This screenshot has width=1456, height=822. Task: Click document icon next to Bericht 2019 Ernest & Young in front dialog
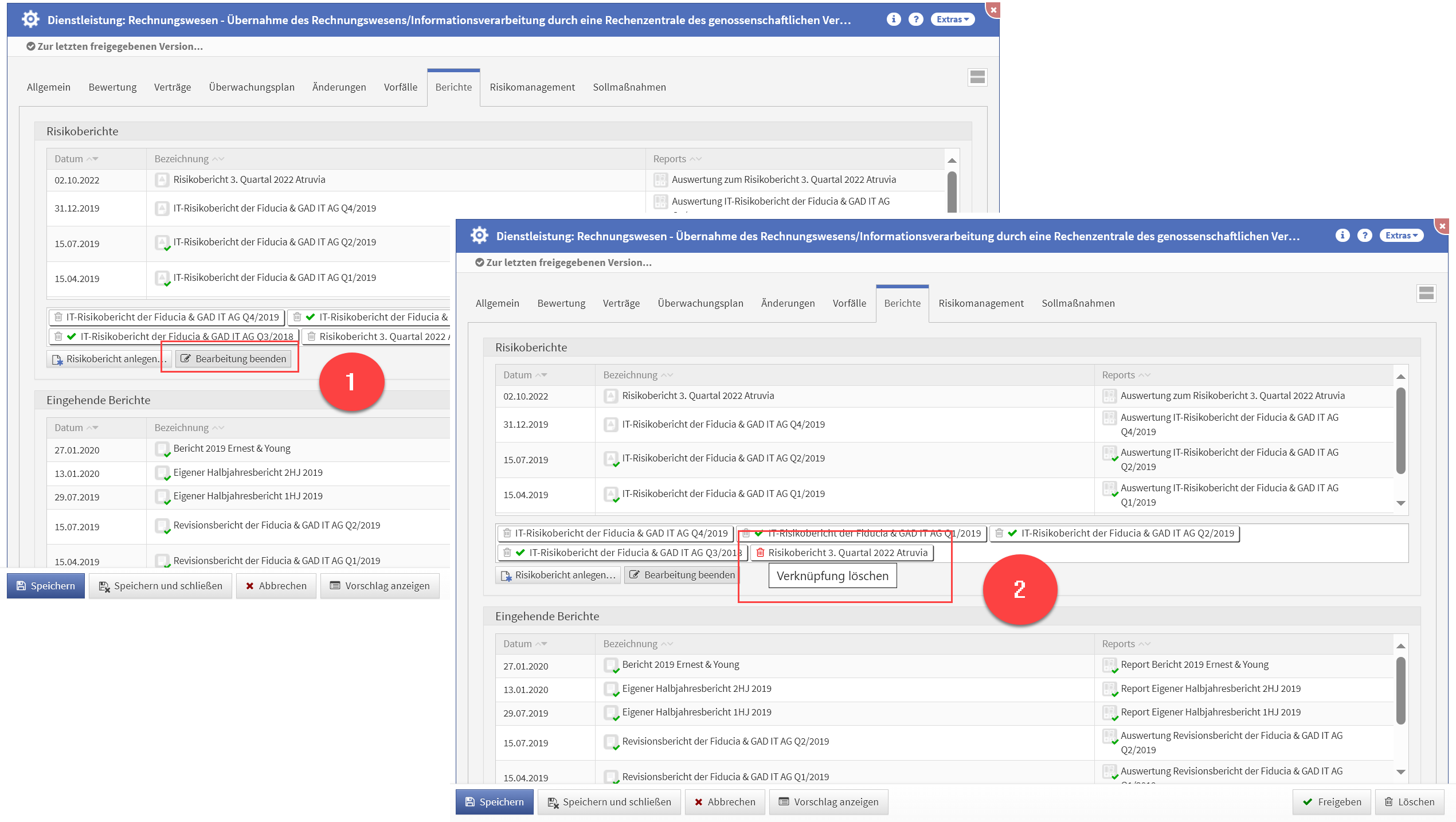pyautogui.click(x=611, y=665)
